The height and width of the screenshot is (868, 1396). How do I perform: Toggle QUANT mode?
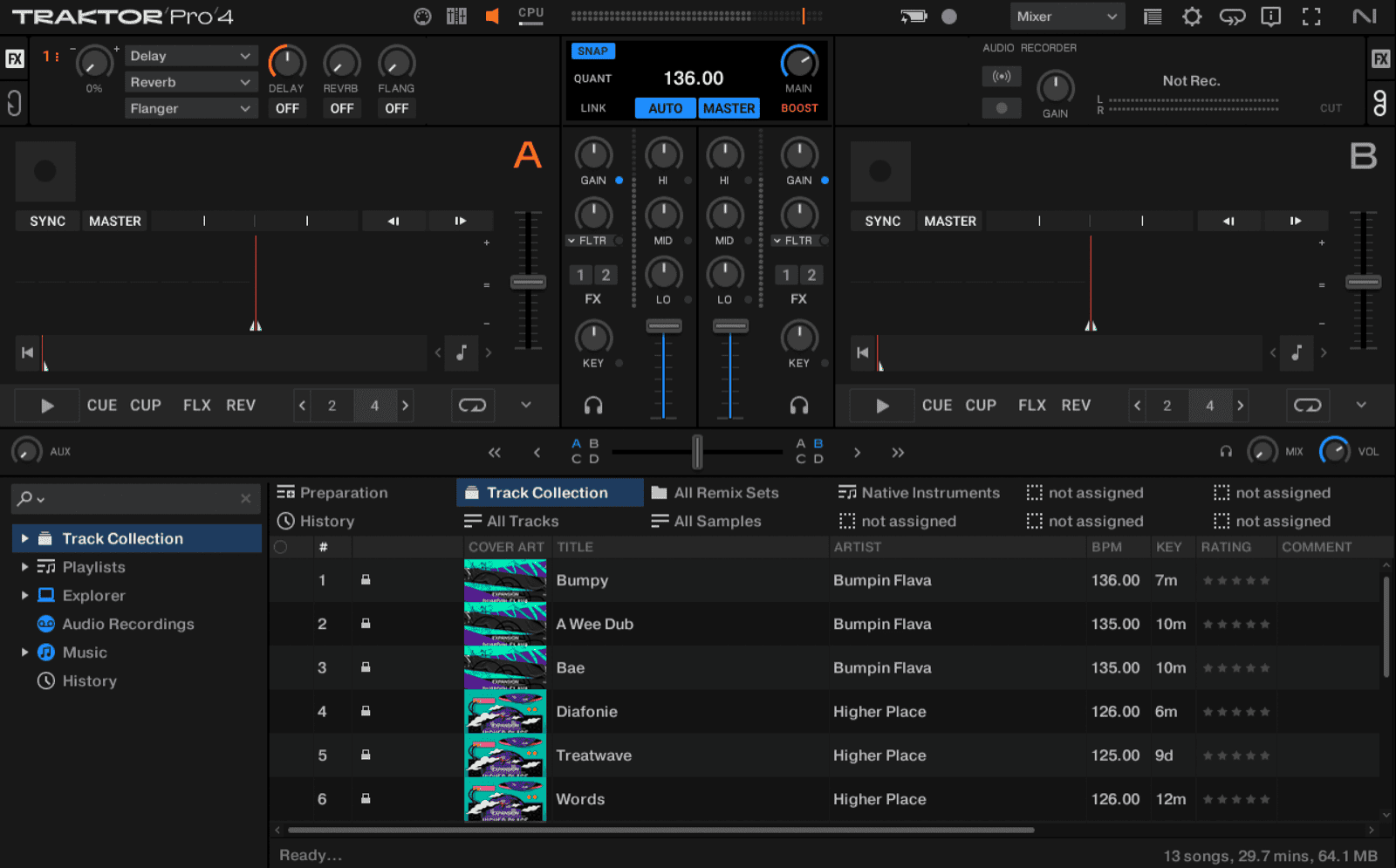[593, 79]
